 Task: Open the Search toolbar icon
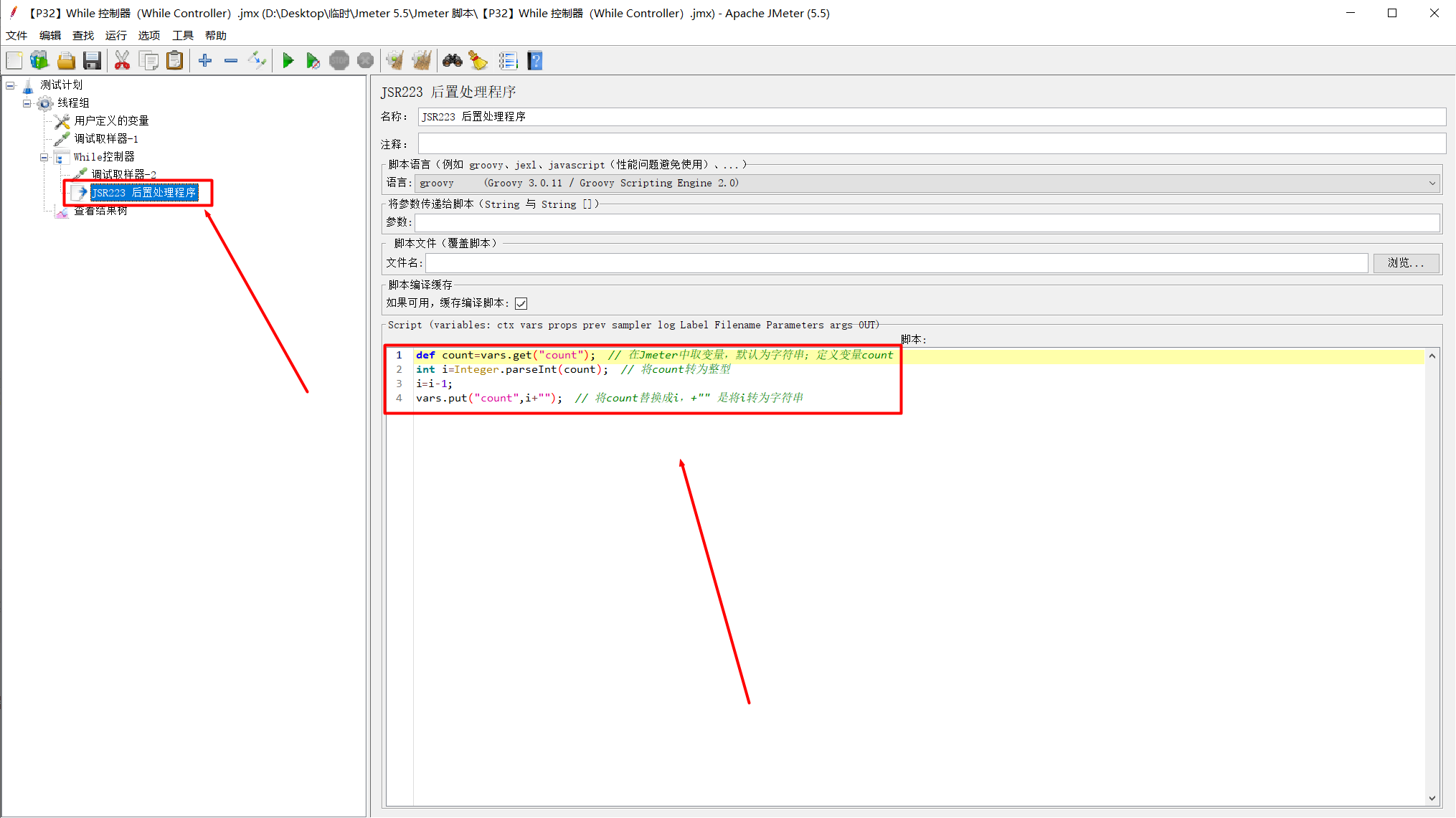(453, 60)
